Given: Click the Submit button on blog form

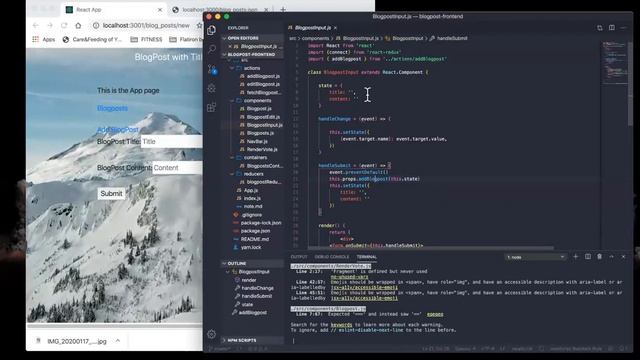Looking at the screenshot, I should click(x=111, y=193).
